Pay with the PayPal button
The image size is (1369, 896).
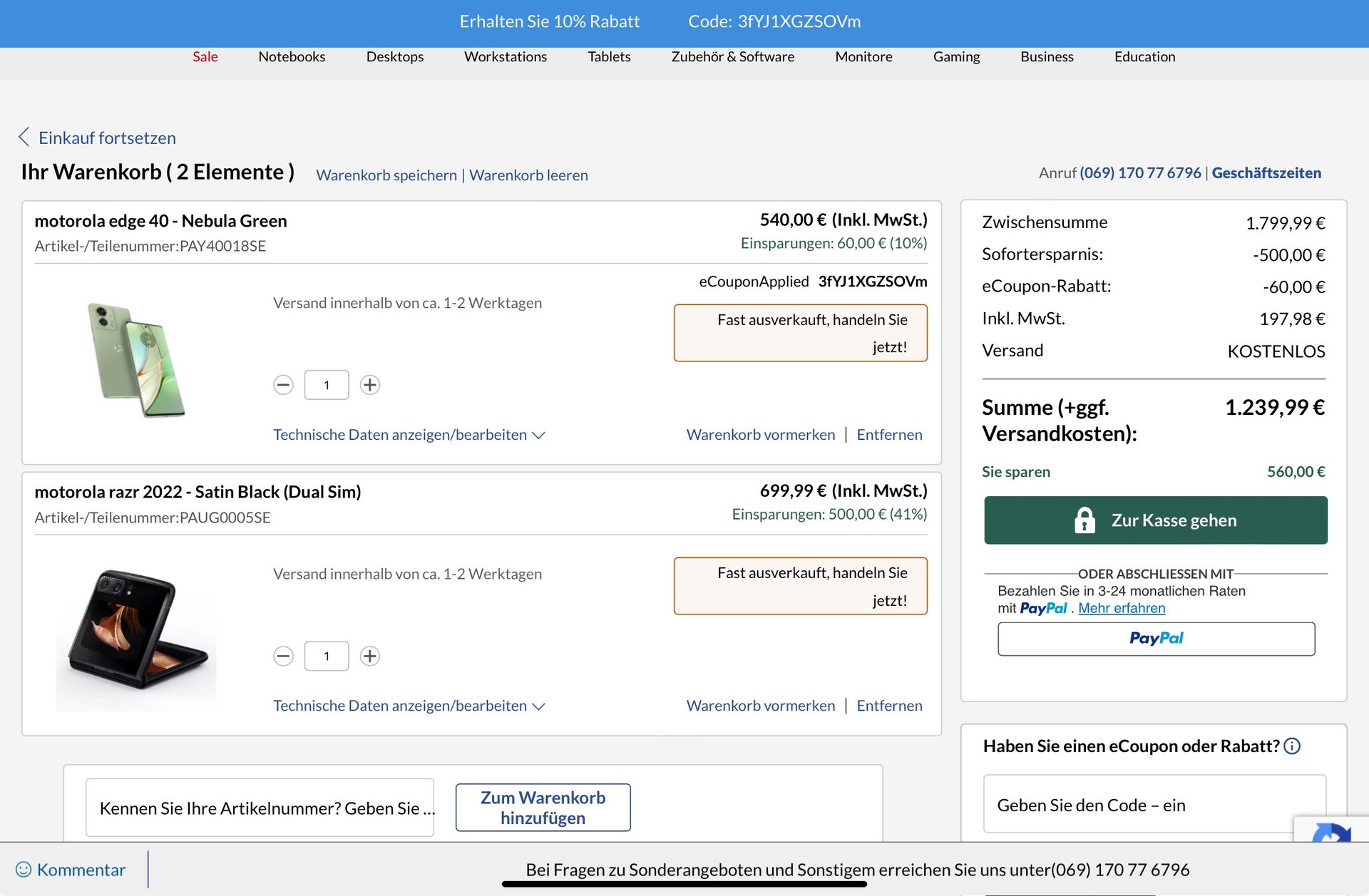point(1156,639)
